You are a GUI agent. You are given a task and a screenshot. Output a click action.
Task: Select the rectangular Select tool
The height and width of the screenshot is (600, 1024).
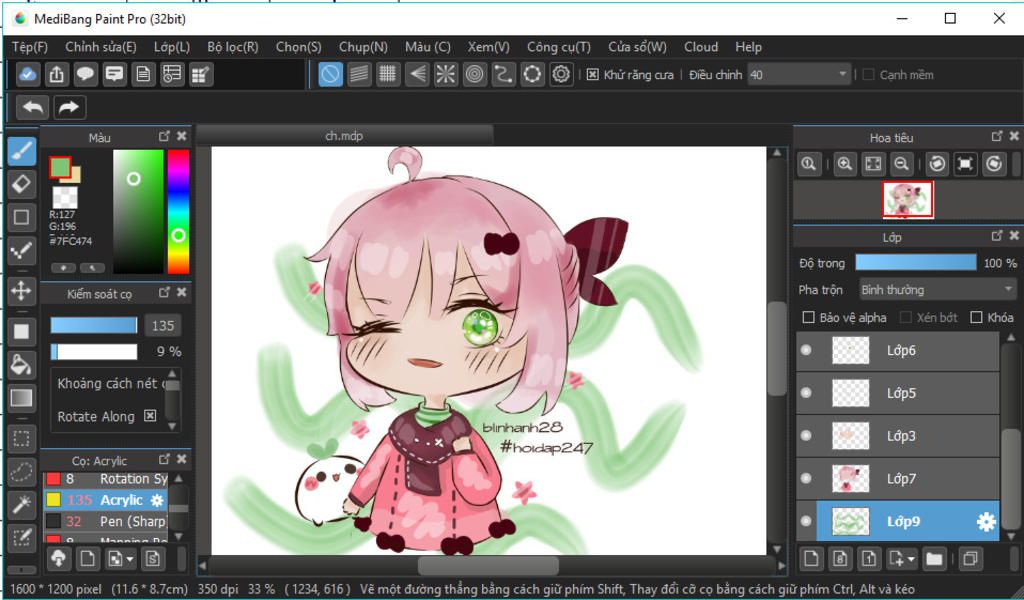pyautogui.click(x=22, y=438)
